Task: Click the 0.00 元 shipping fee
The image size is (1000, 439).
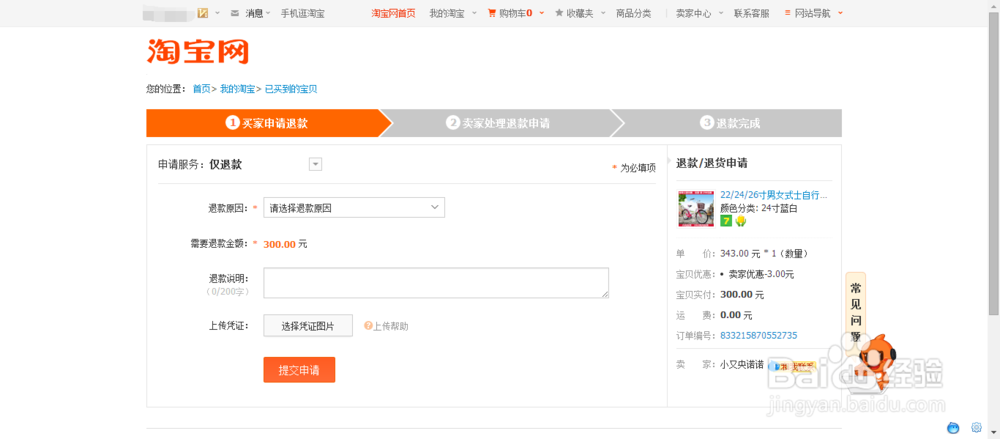Action: (x=736, y=315)
